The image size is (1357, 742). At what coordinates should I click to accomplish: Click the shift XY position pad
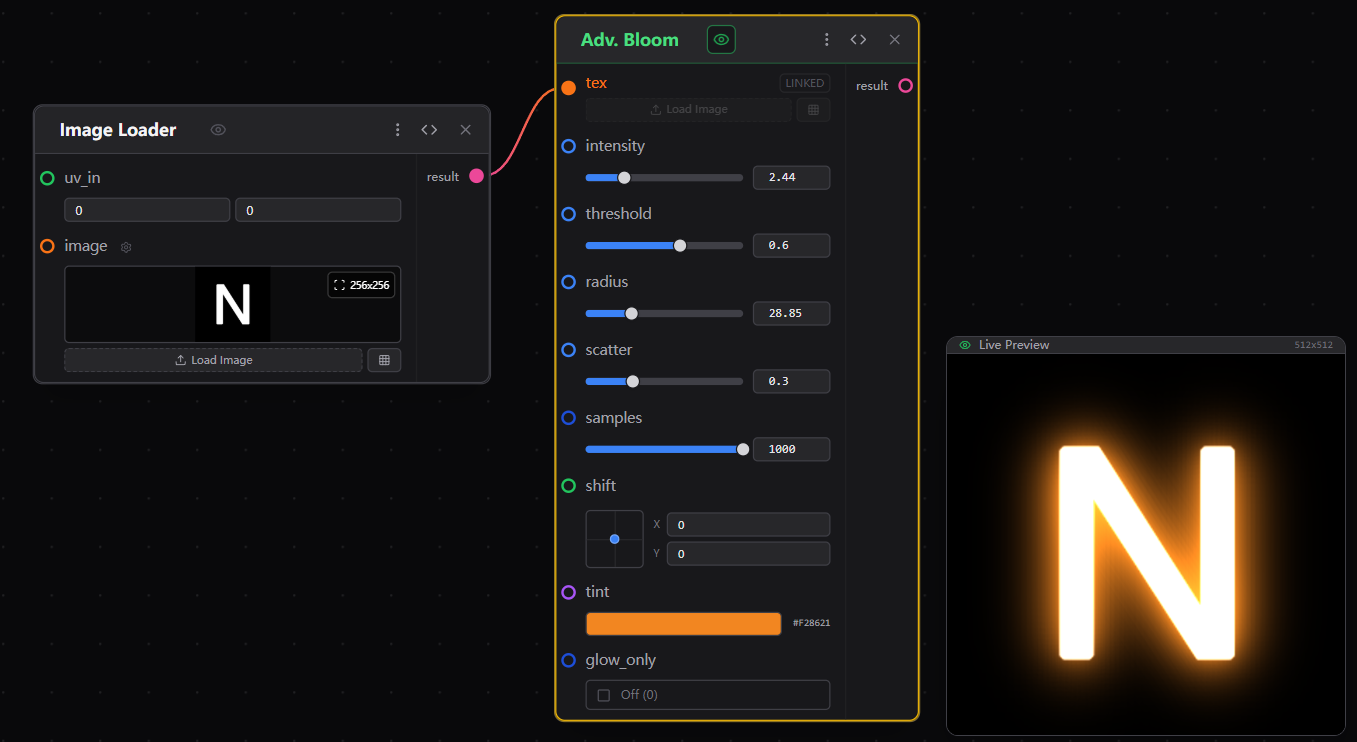coord(614,539)
